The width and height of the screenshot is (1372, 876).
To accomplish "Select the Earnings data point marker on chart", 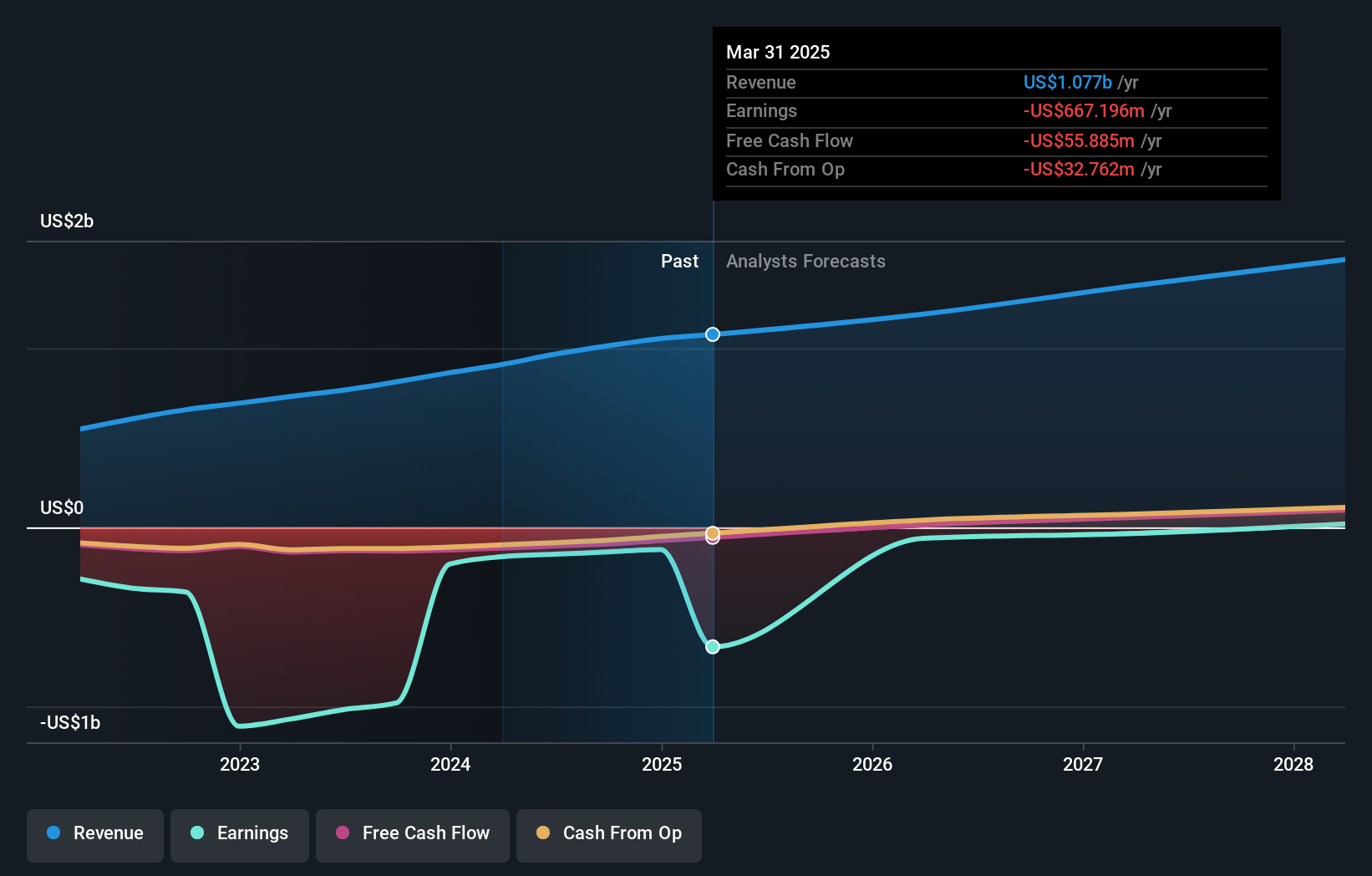I will pos(713,646).
